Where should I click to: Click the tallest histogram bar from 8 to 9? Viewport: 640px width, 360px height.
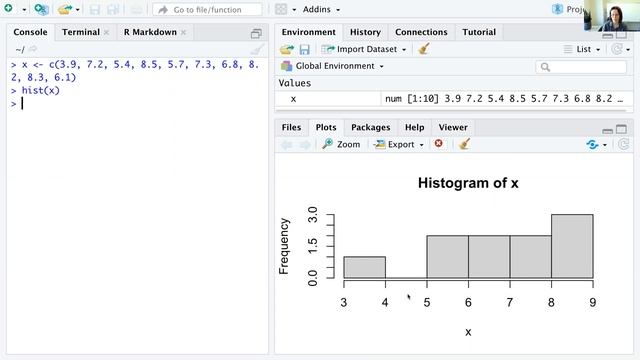[x=572, y=246]
